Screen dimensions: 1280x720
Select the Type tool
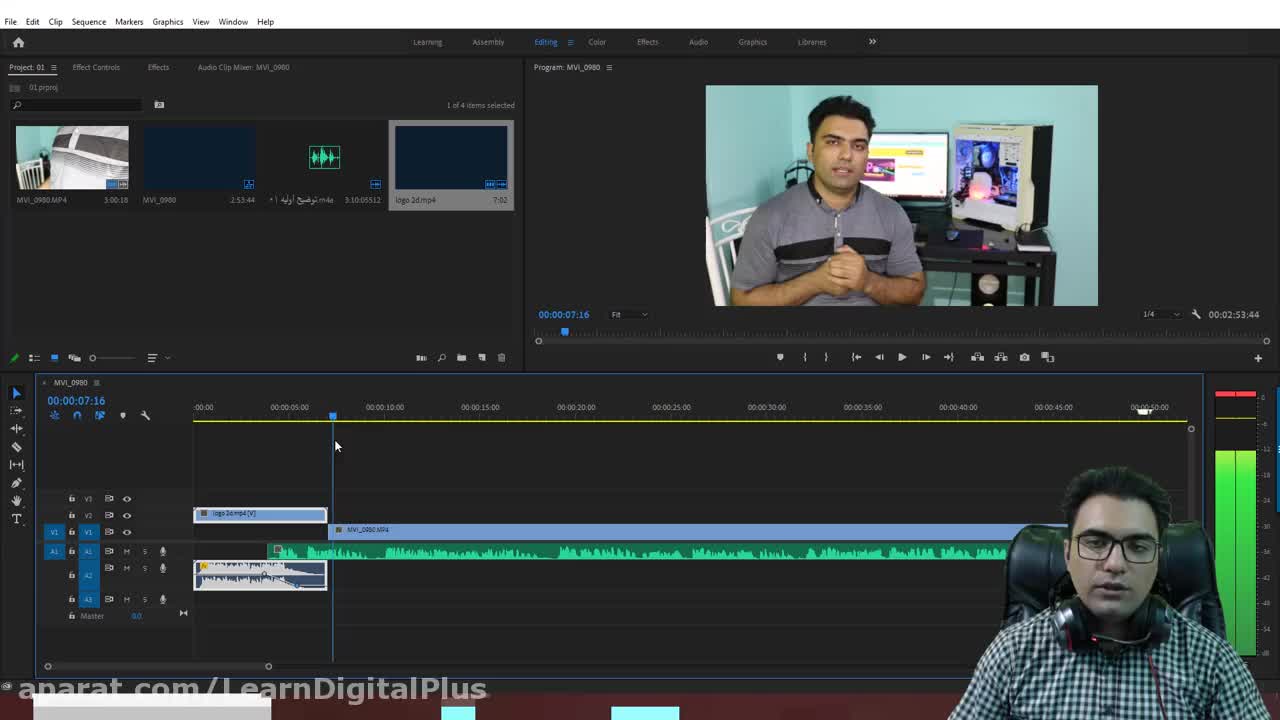16,519
